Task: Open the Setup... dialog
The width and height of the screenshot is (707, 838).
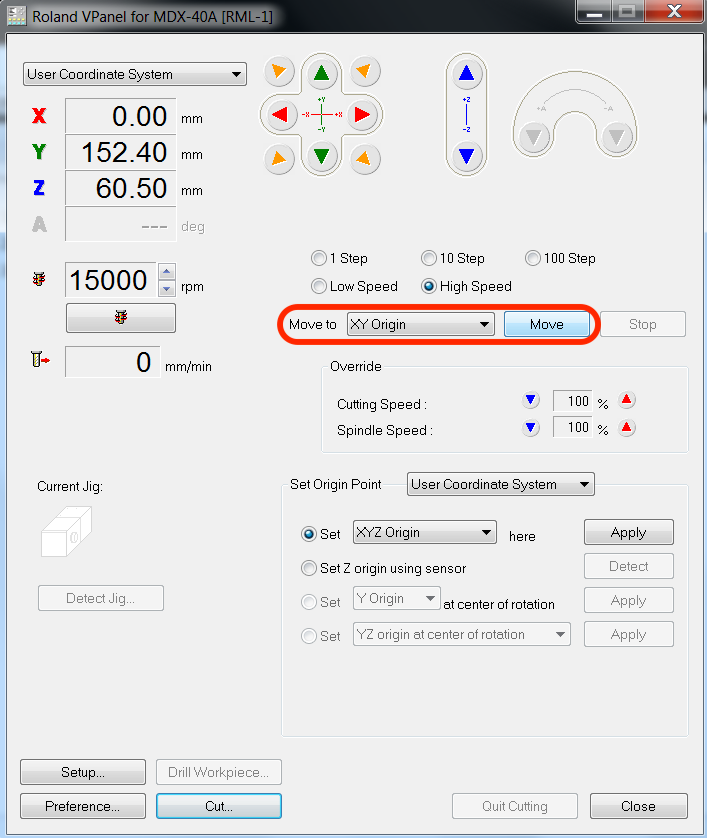Action: (83, 772)
